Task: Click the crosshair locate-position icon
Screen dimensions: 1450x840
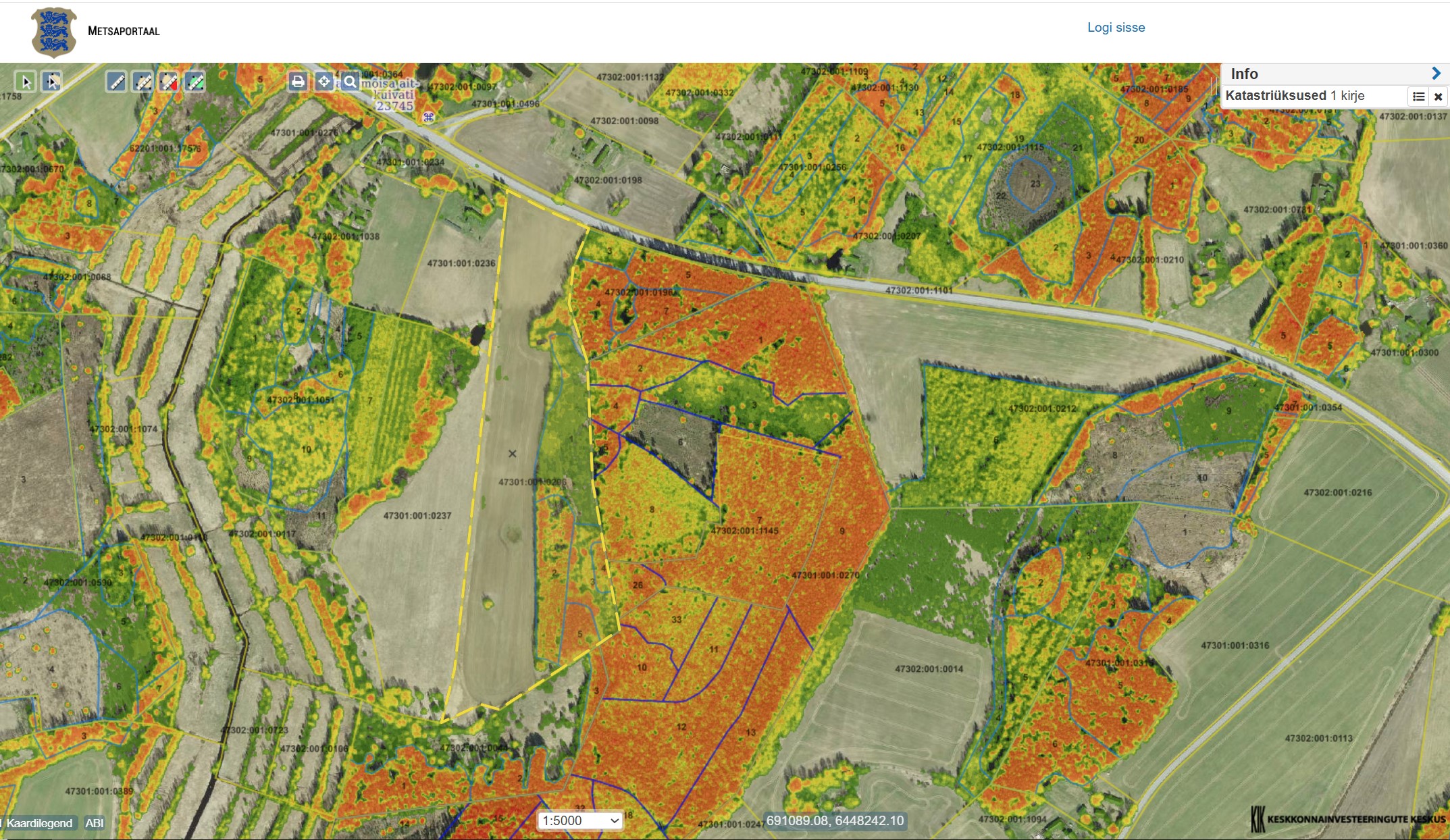Action: (323, 82)
